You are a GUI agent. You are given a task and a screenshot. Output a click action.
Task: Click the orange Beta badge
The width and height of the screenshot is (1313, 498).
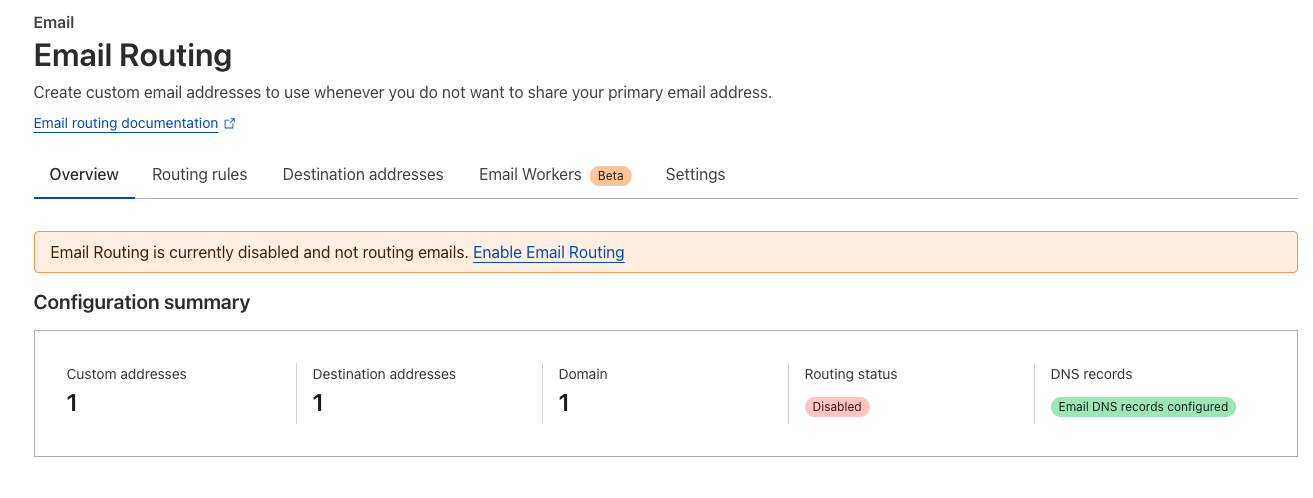[610, 176]
